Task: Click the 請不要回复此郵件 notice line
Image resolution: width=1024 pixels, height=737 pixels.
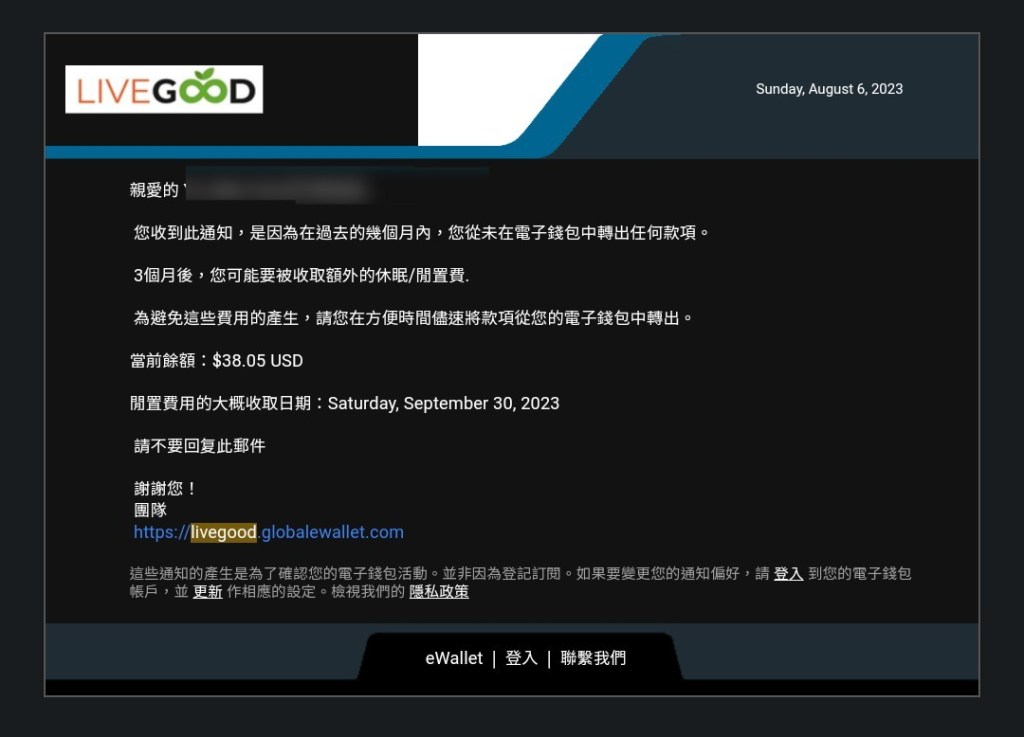Action: pos(200,446)
